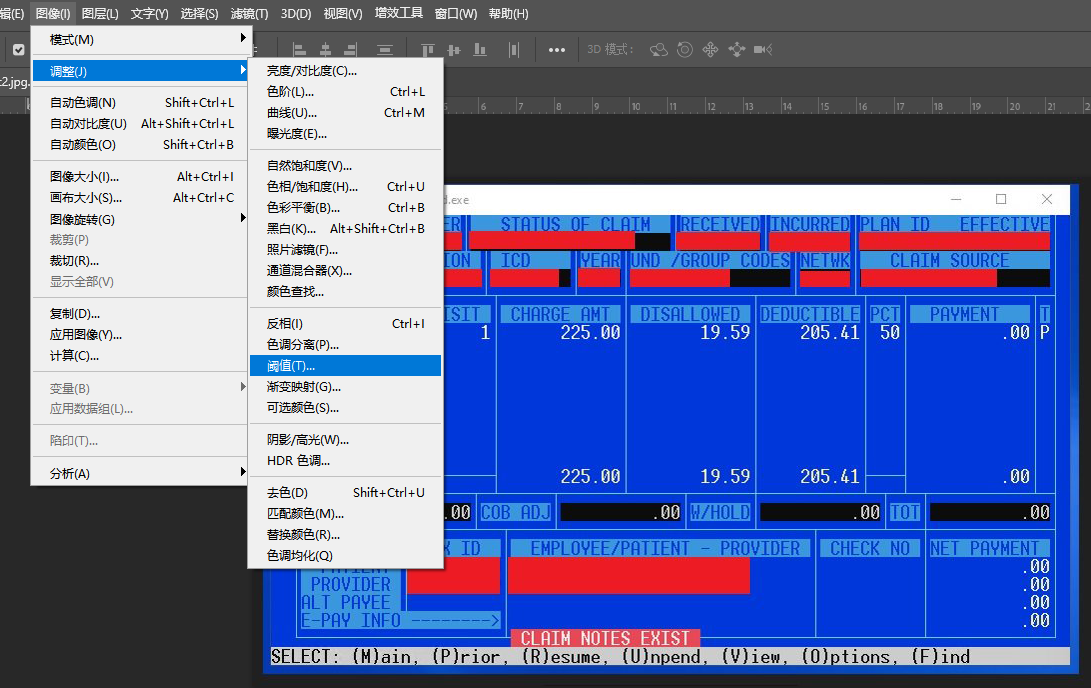Click the distribute horizontally icon
Screen dimensions: 1091x688
[513, 49]
